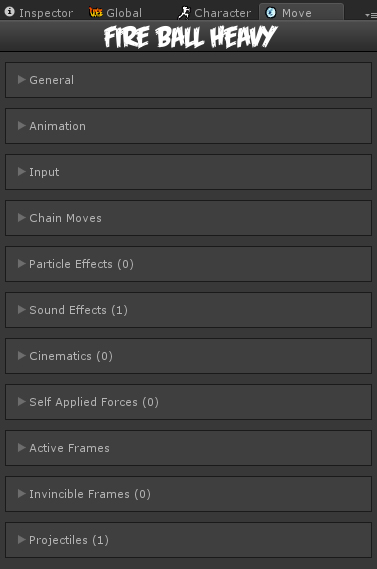Expand the Active Frames section
The image size is (377, 569).
188,448
